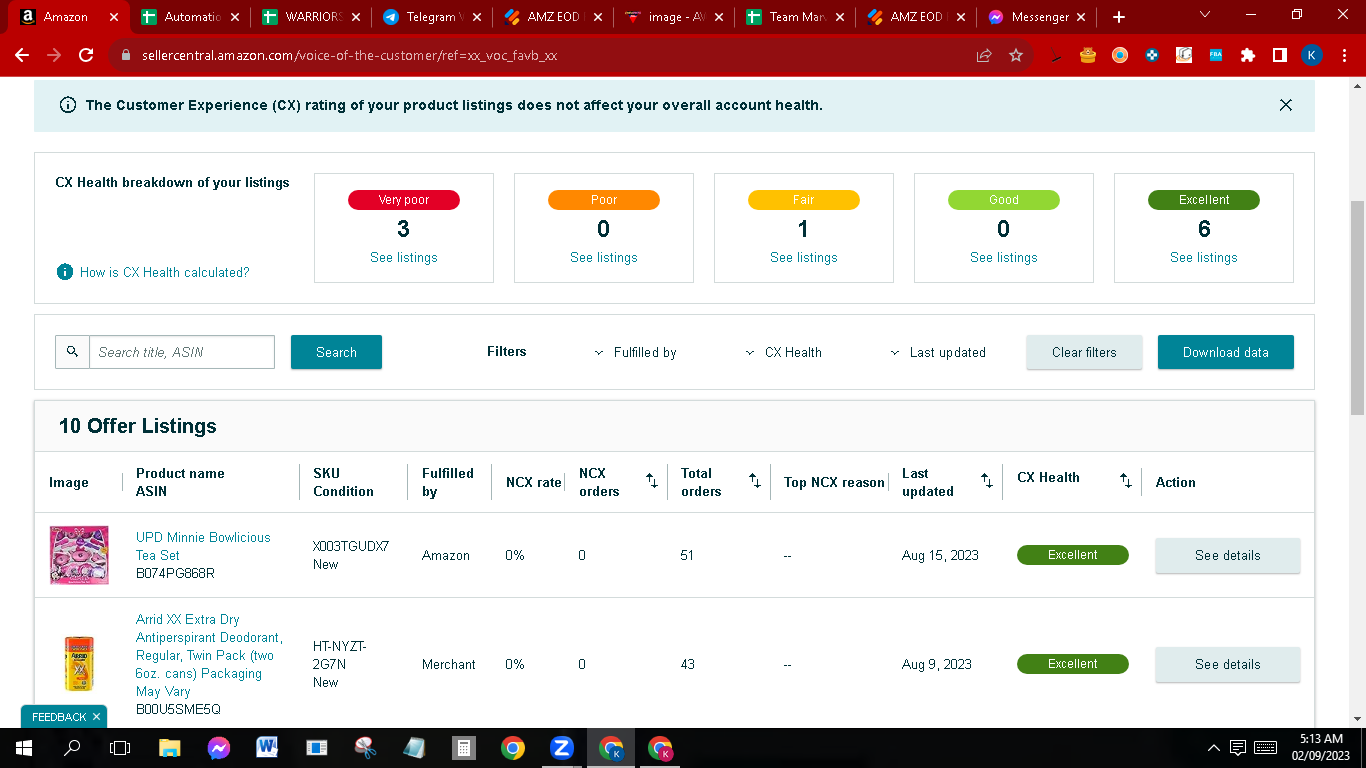View site information via the lock icon

[x=125, y=56]
